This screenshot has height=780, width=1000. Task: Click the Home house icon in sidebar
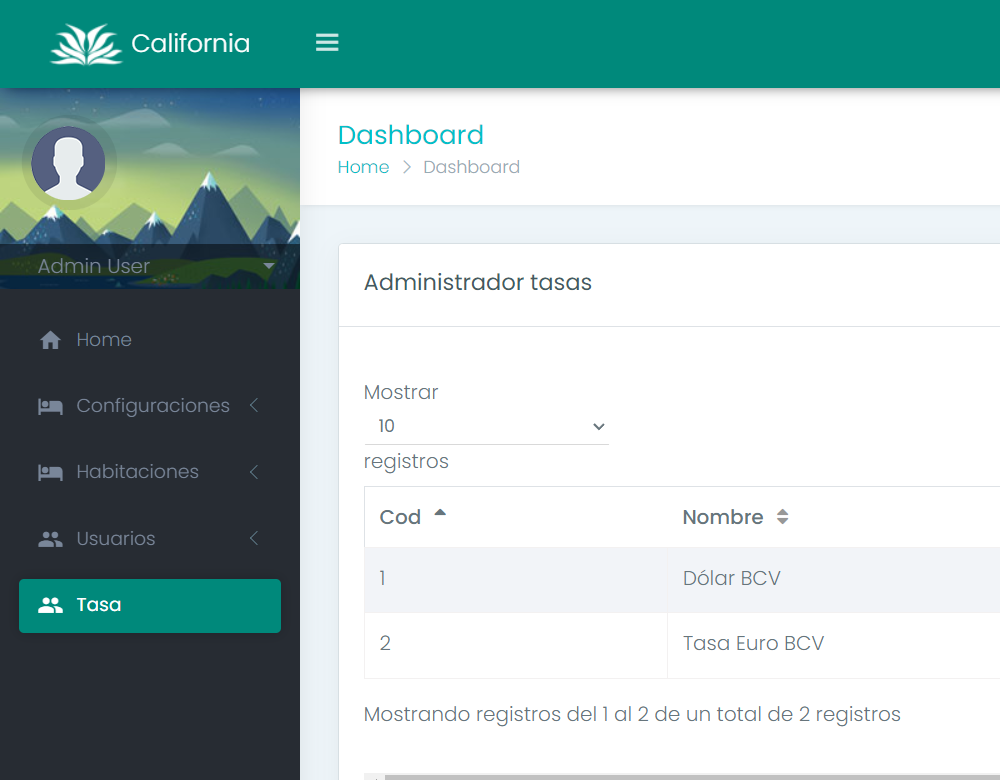point(50,340)
